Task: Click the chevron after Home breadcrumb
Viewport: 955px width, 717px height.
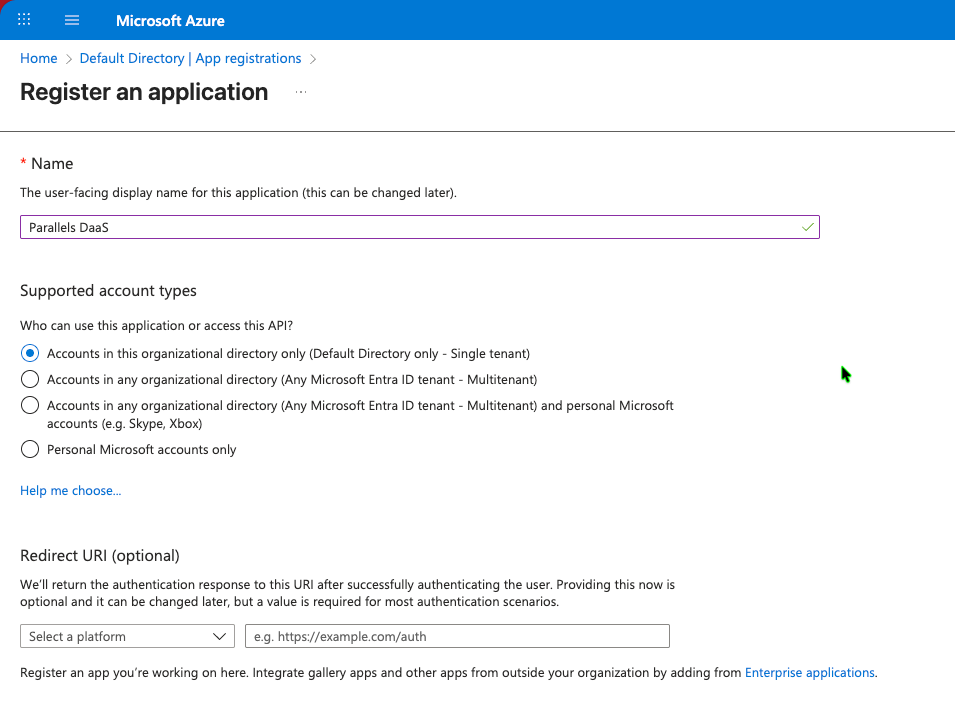Action: pyautogui.click(x=68, y=59)
